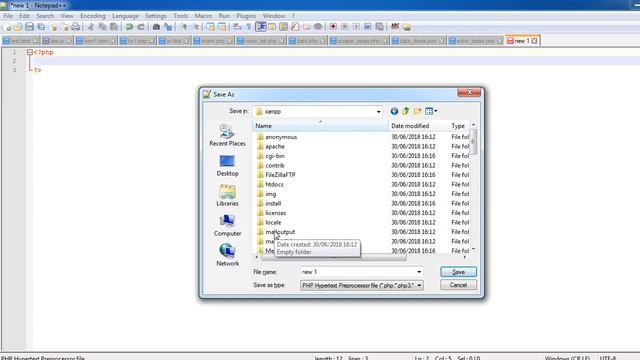Click the Undo green arrow icon
This screenshot has width=640, height=360.
point(129,27)
